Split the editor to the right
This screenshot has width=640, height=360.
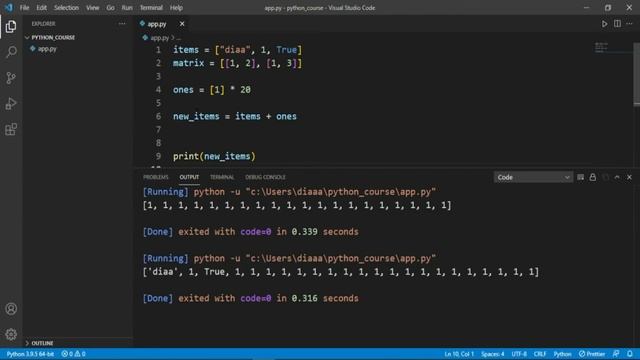(617, 24)
